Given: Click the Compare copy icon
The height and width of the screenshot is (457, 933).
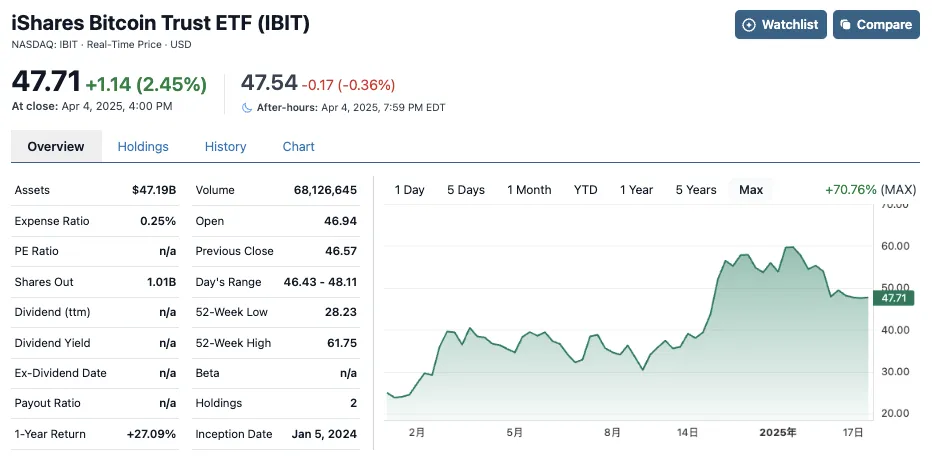Looking at the screenshot, I should click(x=846, y=25).
